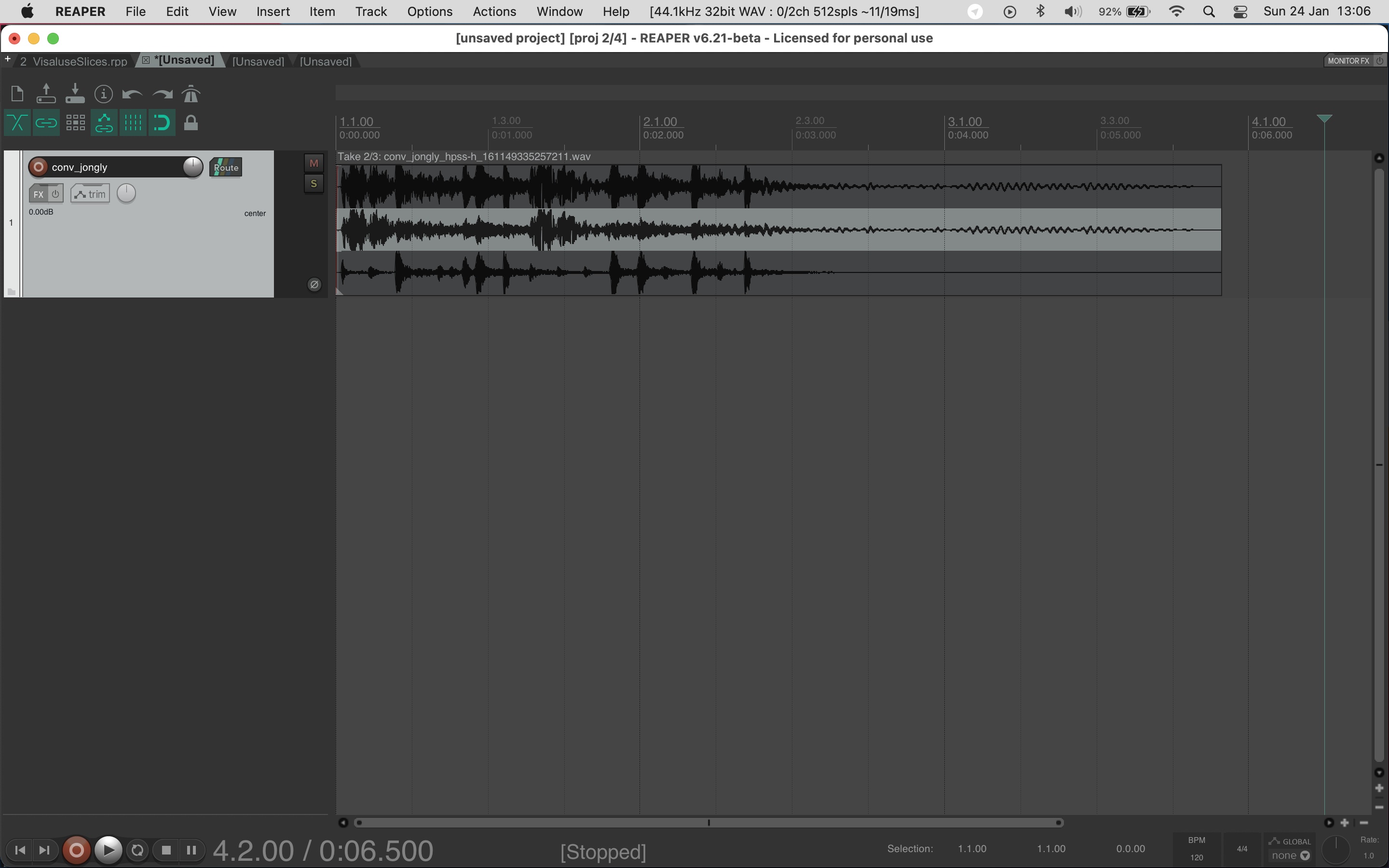Toggle snap magnet icon
Viewport: 1389px width, 868px height.
tap(162, 123)
